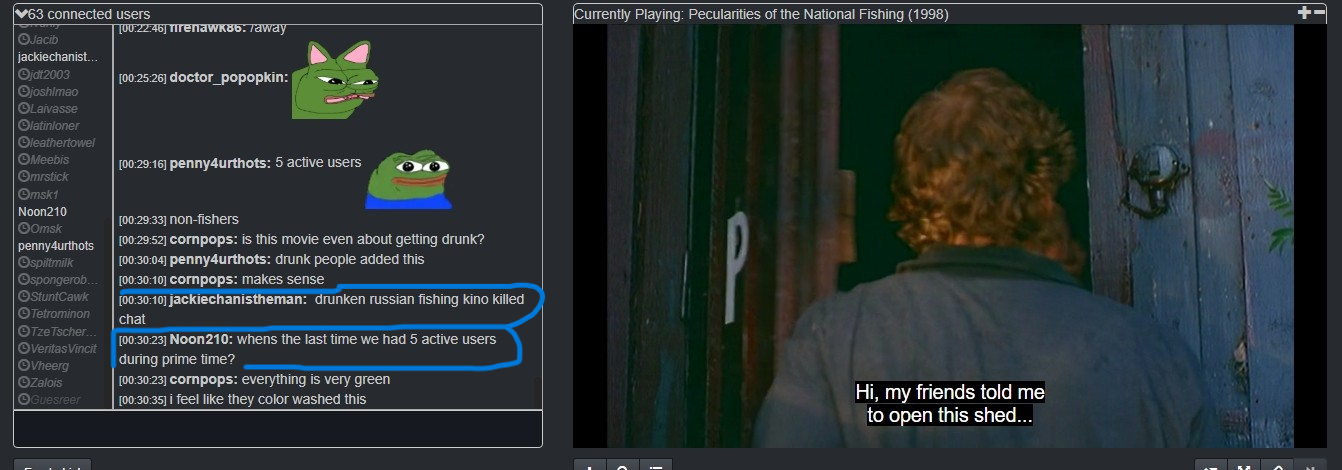
Task: Click the AFK clock icon beside Zalois
Action: click(24, 383)
